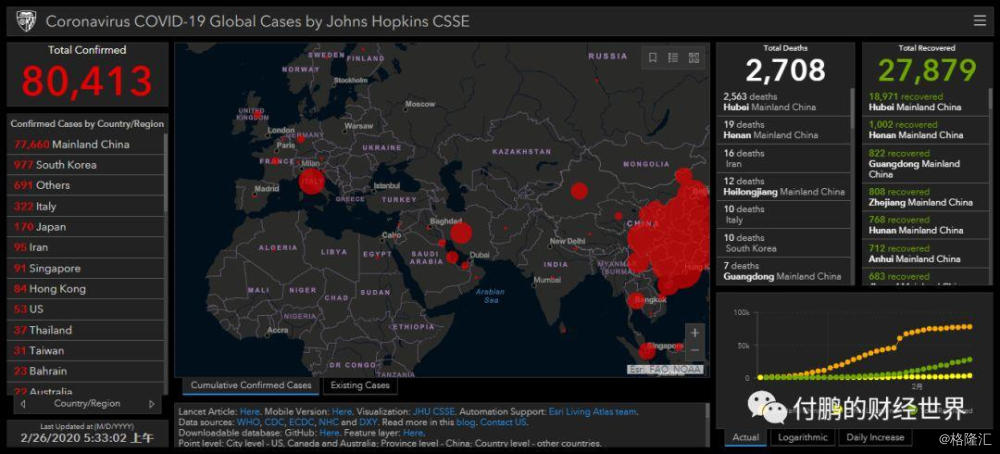Select '95 Iran' in country list

pyautogui.click(x=86, y=247)
